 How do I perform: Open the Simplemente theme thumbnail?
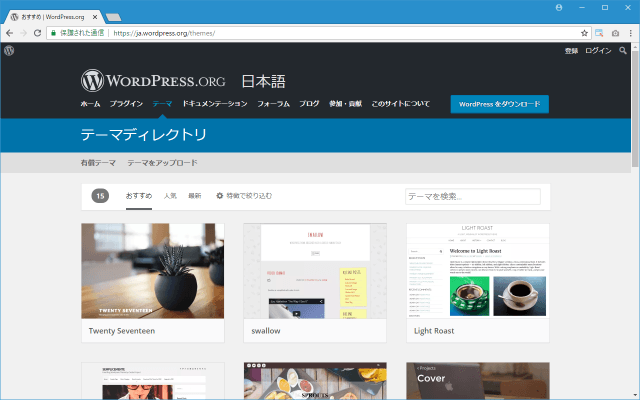(x=153, y=381)
